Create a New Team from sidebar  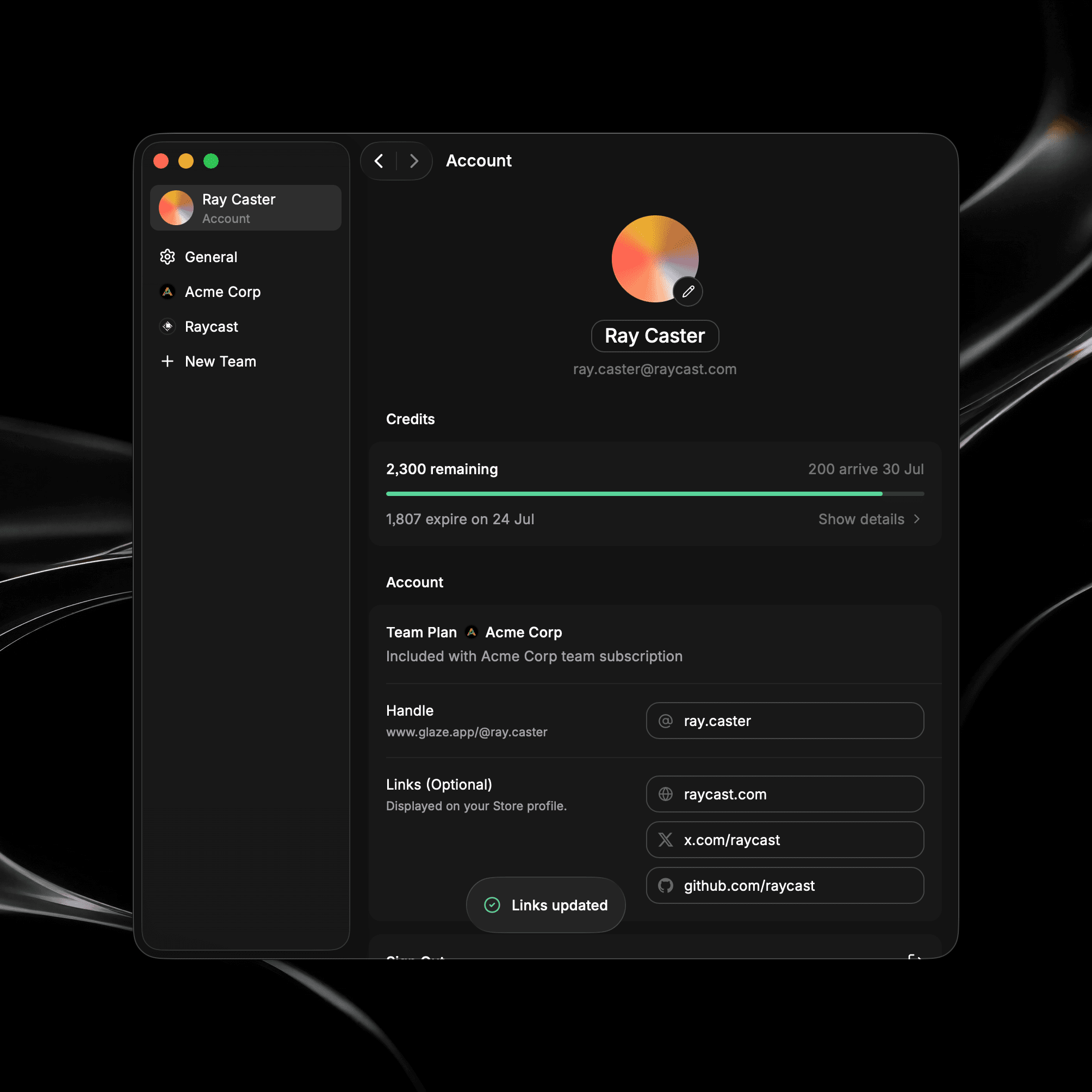pos(246,361)
